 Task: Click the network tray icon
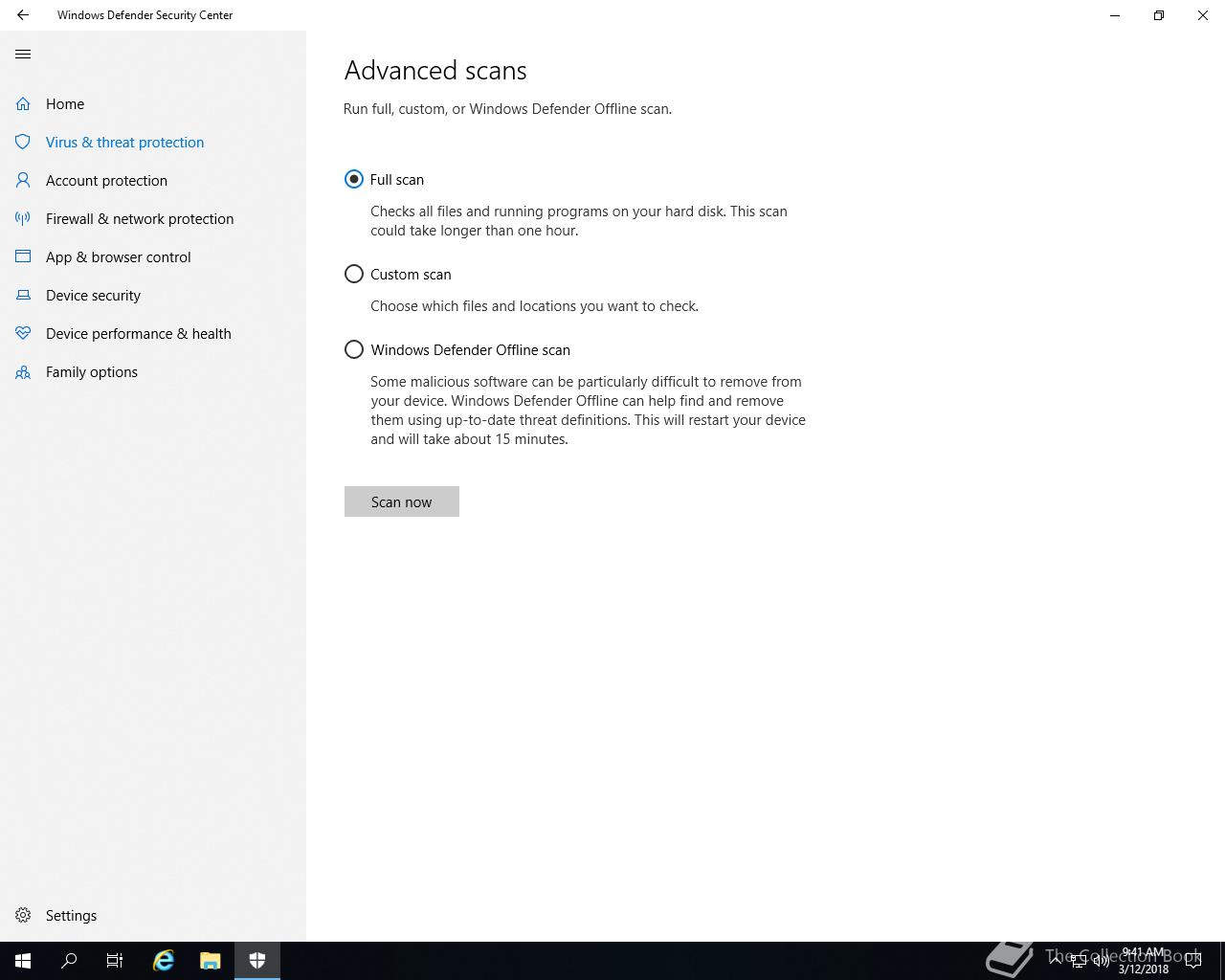[1079, 961]
